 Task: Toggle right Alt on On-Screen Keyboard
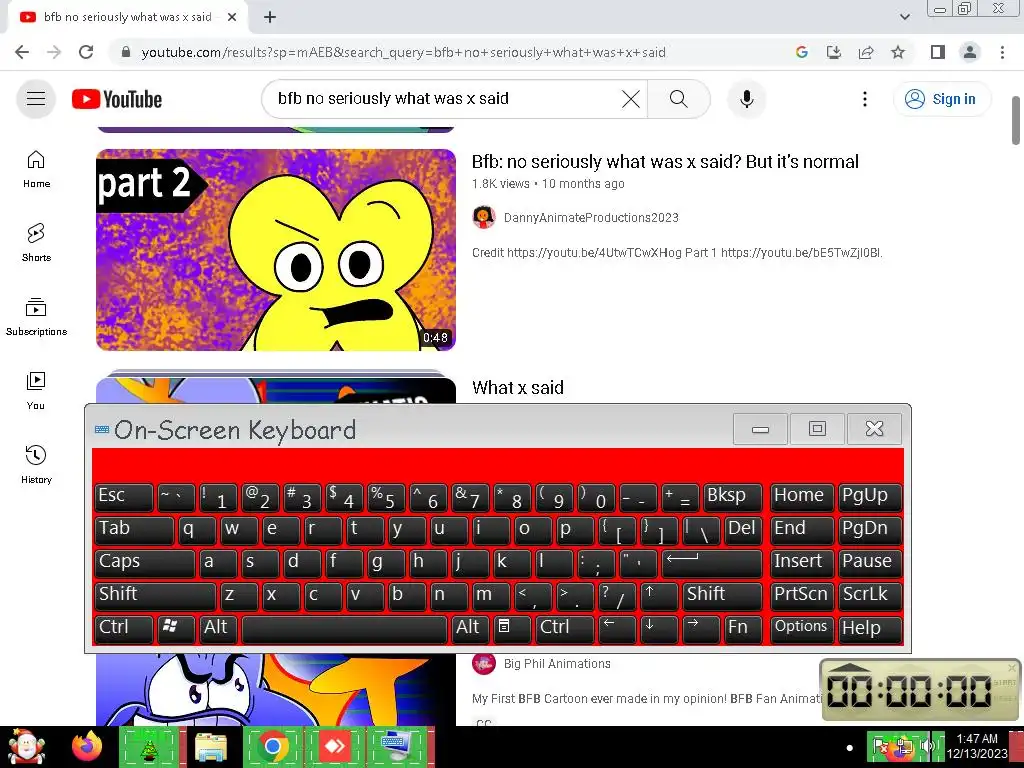coord(468,628)
